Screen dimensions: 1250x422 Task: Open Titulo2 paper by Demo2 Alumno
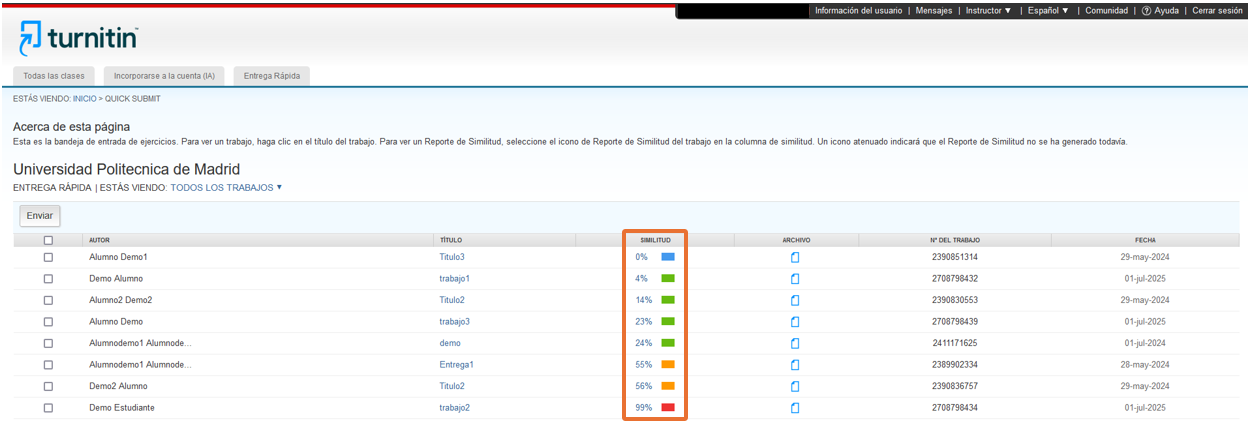tap(452, 386)
